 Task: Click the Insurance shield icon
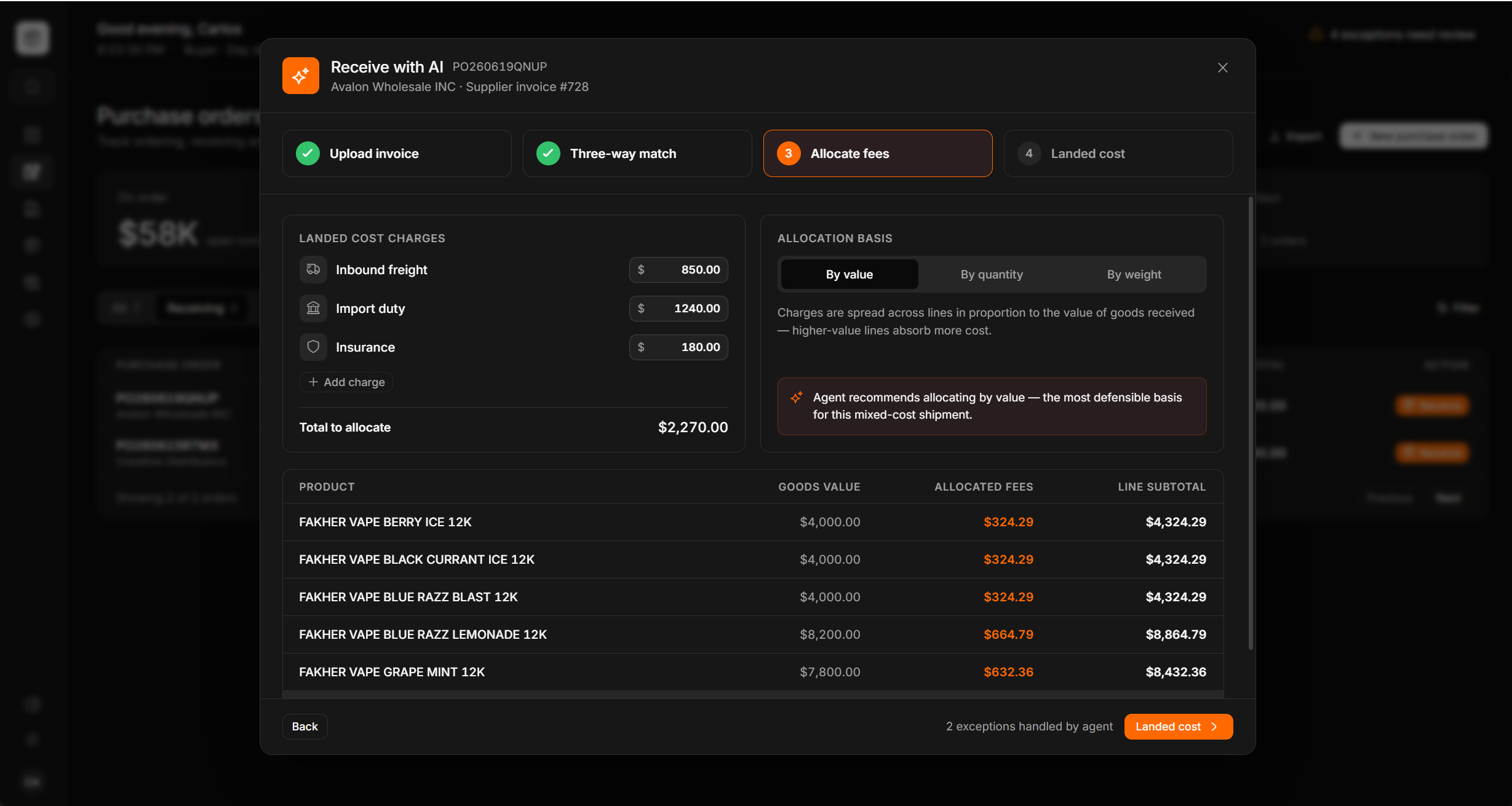tap(313, 347)
